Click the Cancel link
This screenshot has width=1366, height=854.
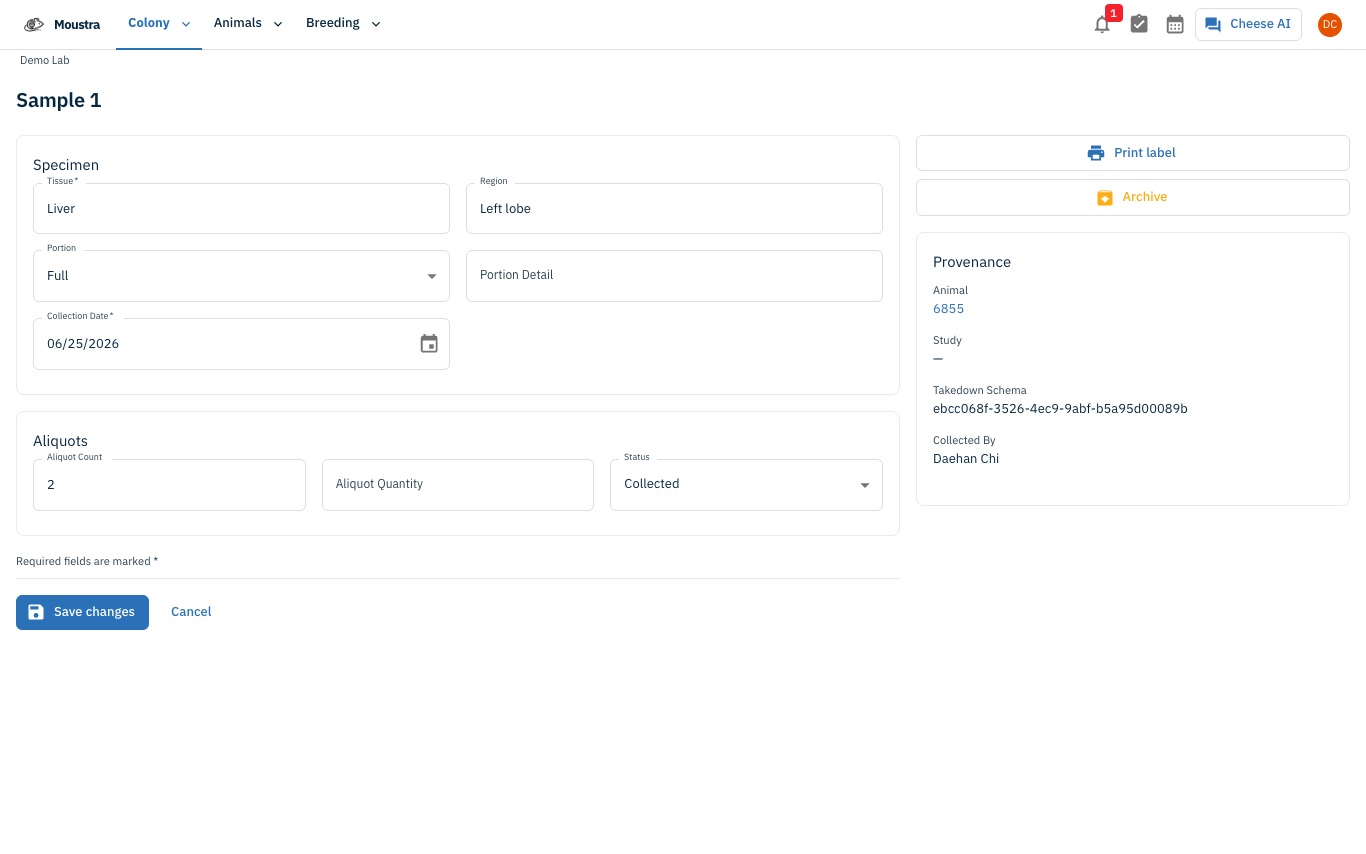[191, 612]
